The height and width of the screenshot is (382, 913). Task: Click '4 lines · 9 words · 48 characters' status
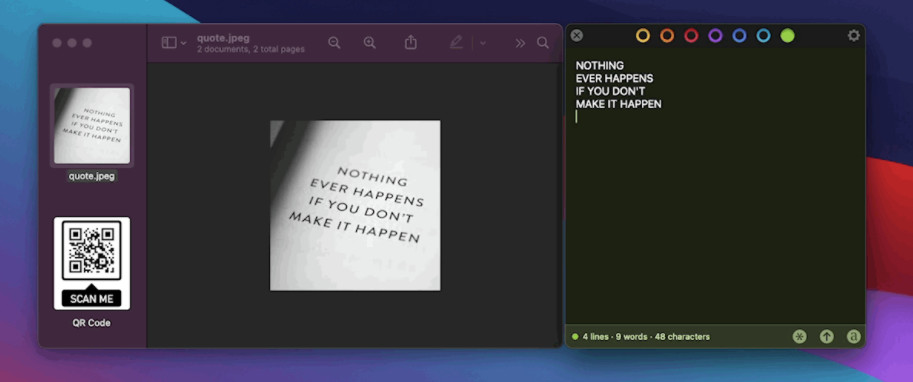coord(646,337)
